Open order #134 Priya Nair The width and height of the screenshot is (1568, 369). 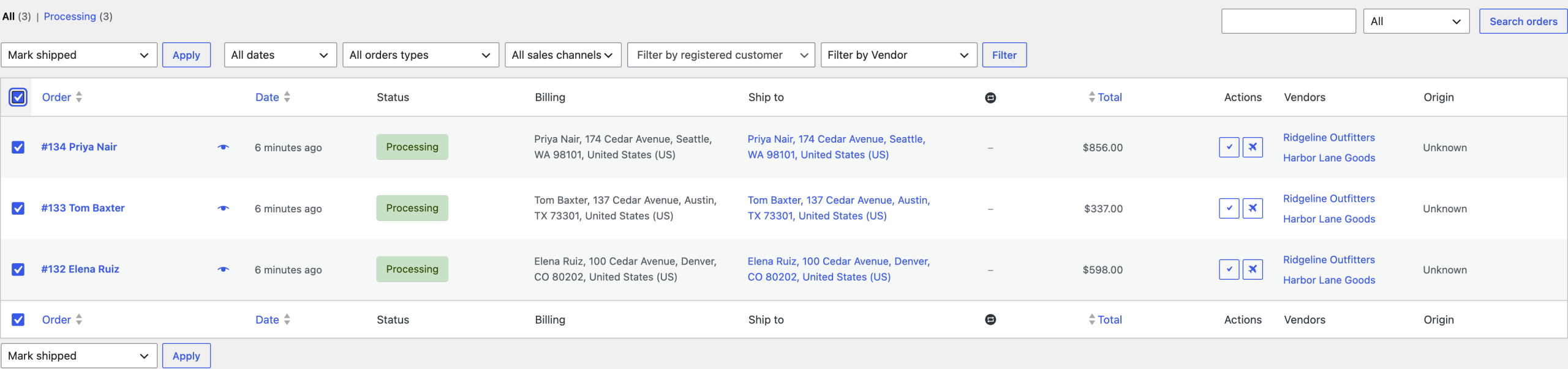79,147
